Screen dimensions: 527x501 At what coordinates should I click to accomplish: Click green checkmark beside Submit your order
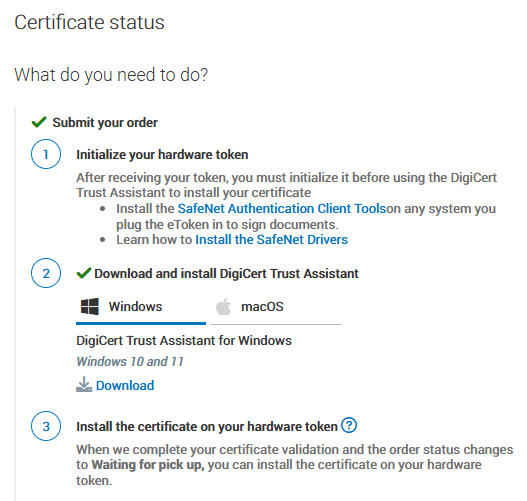click(39, 122)
